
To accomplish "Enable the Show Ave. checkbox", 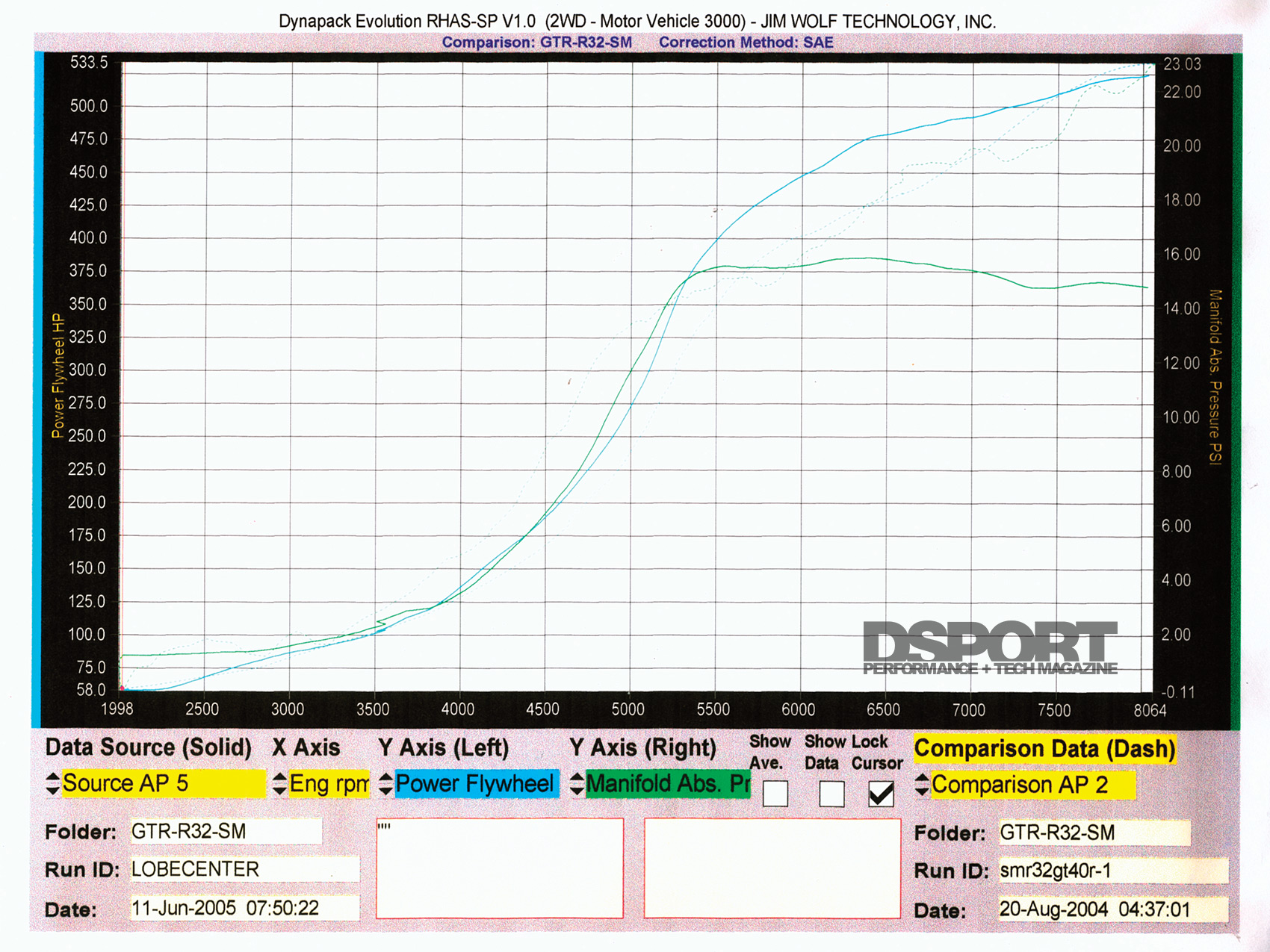I will [775, 794].
